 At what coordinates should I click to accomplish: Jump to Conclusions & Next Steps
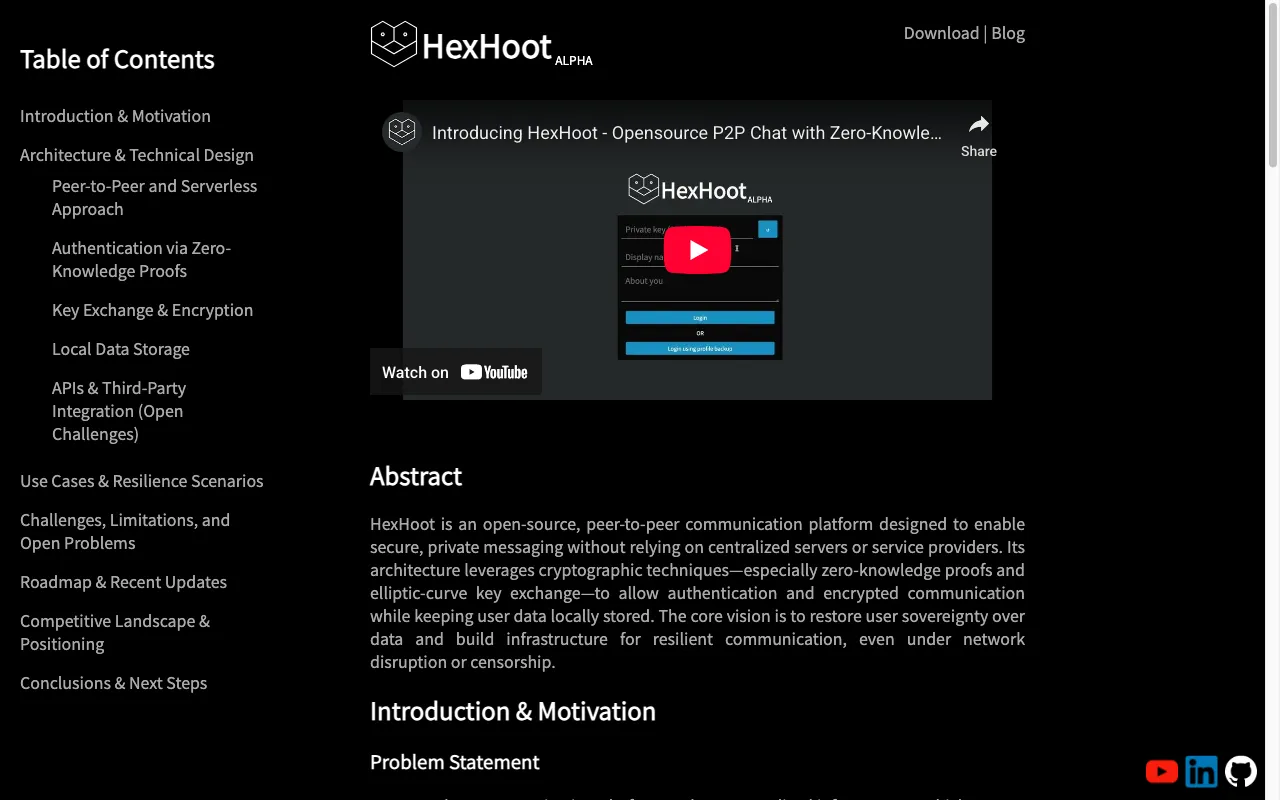113,683
